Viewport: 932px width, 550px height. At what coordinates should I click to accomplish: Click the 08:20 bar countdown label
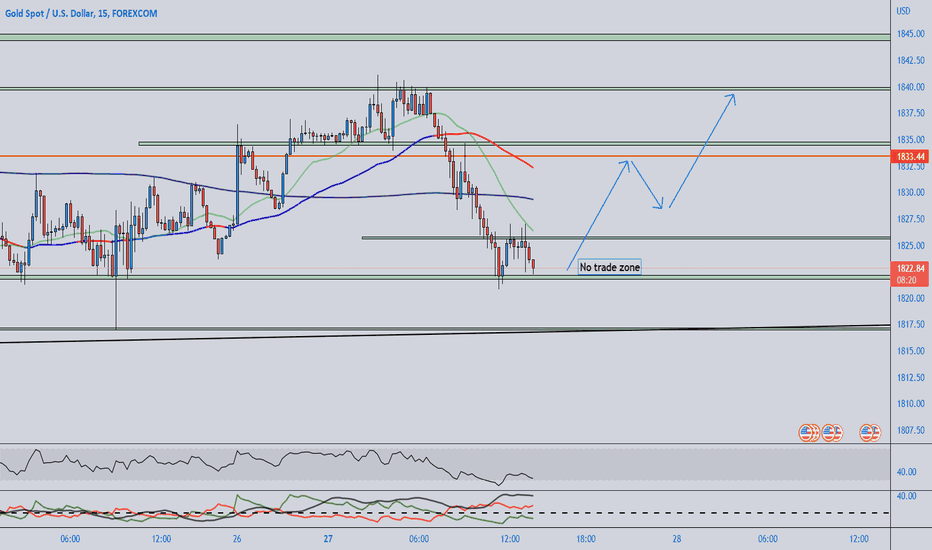tap(906, 279)
